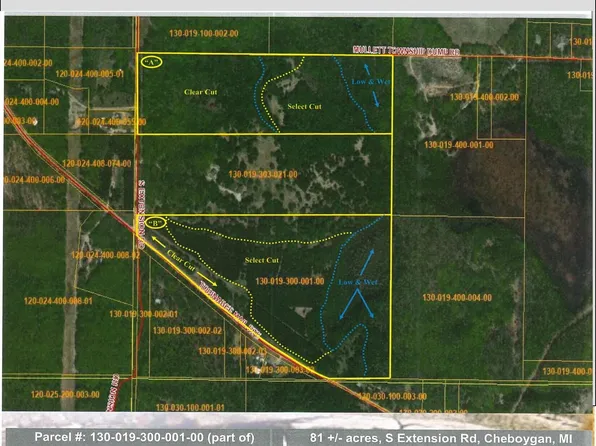The height and width of the screenshot is (446, 596).
Task: Select the "B" oval parcel marker
Action: pyautogui.click(x=155, y=223)
